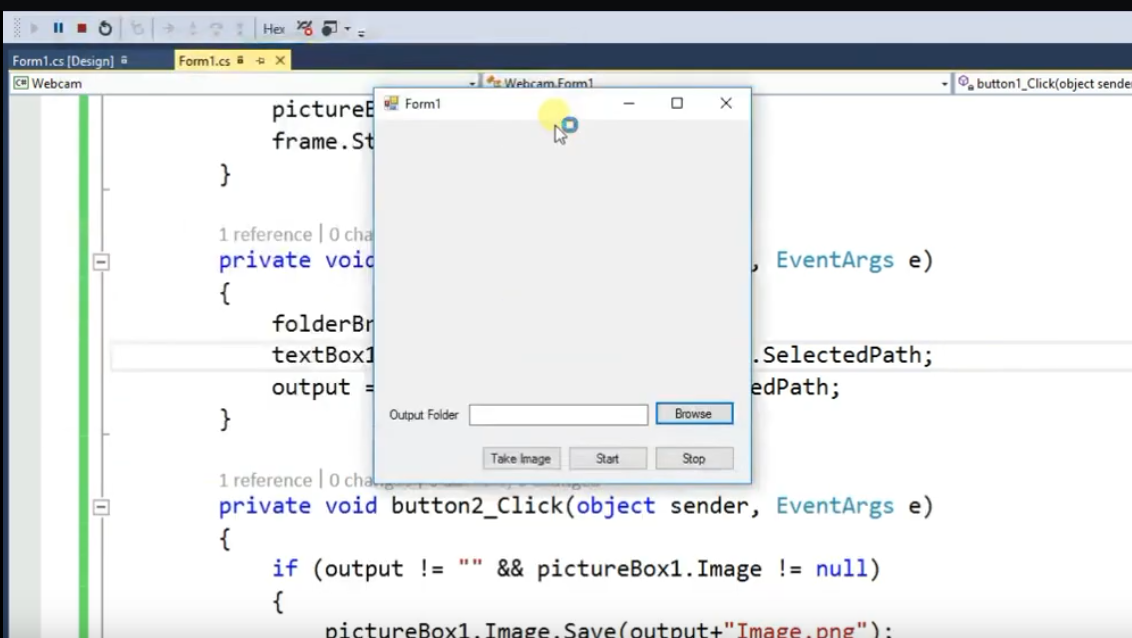This screenshot has height=638, width=1132.
Task: Click the Take Image button
Action: (x=521, y=458)
